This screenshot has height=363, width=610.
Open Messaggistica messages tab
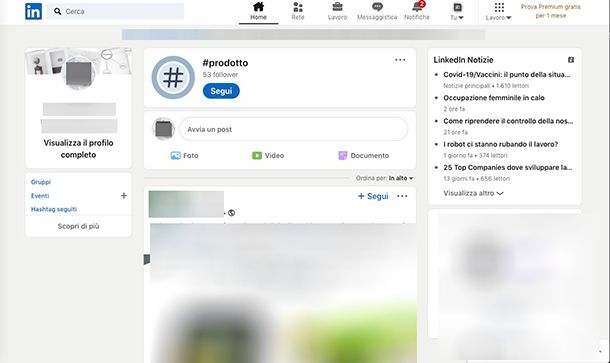tap(377, 11)
